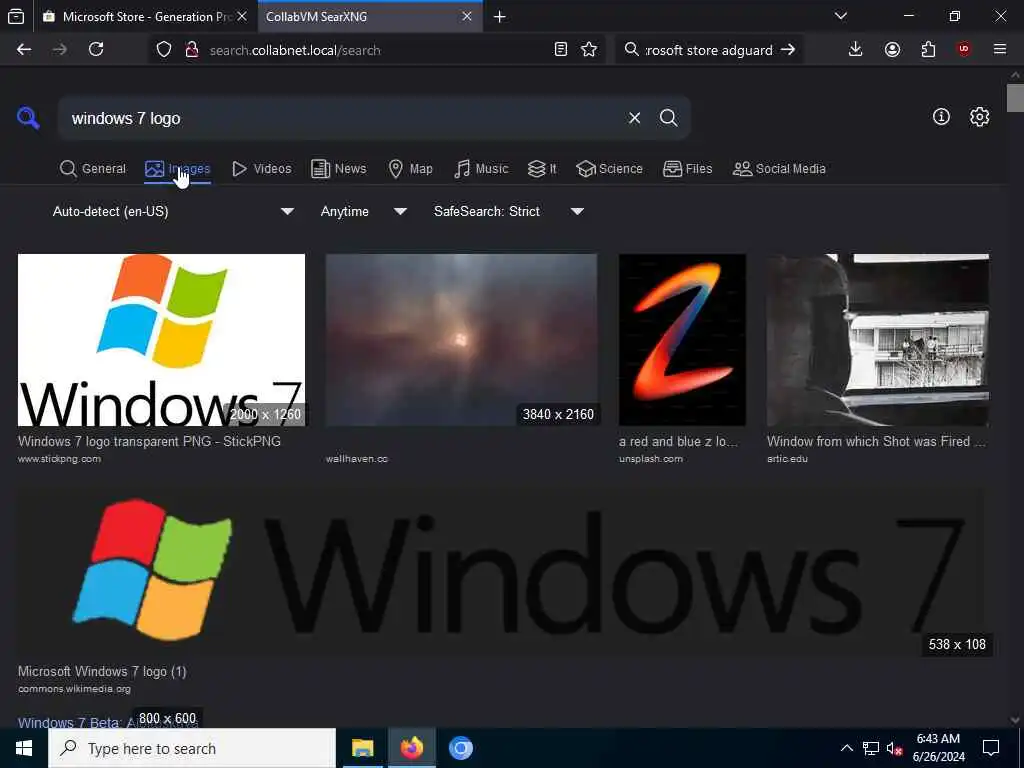Click the SearXNG magnifier logo
Screen dimensions: 1024x768
click(x=28, y=118)
